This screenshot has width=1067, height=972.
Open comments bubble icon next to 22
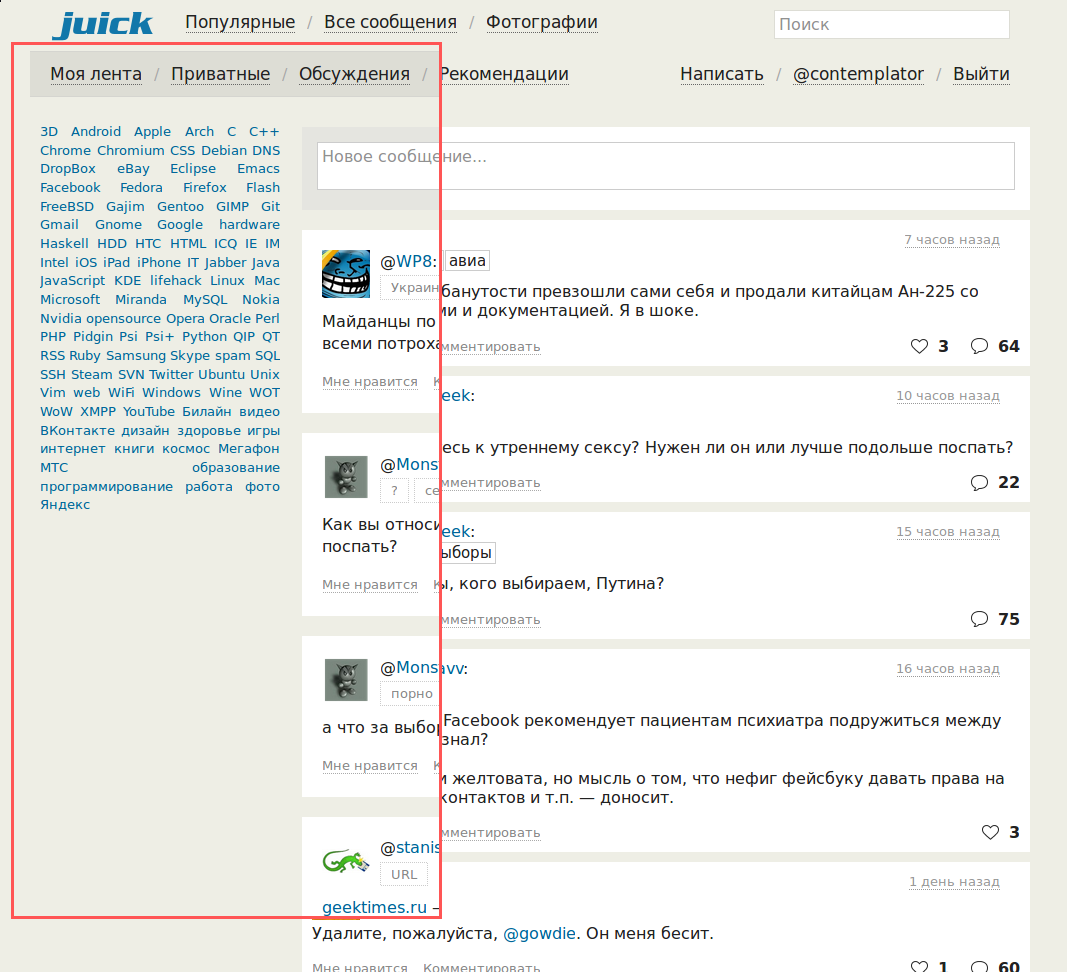(979, 483)
